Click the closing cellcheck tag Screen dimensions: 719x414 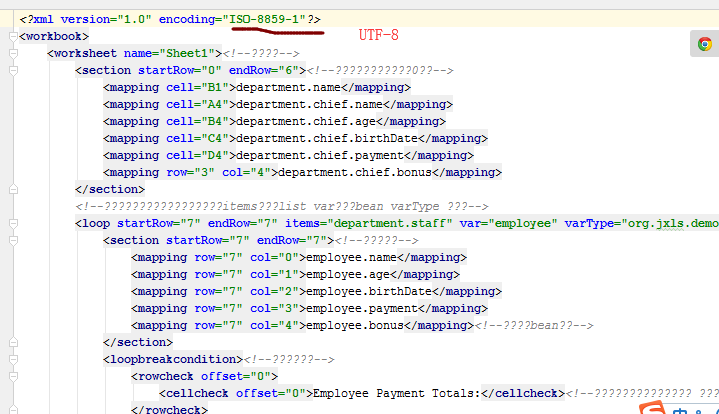click(x=523, y=393)
